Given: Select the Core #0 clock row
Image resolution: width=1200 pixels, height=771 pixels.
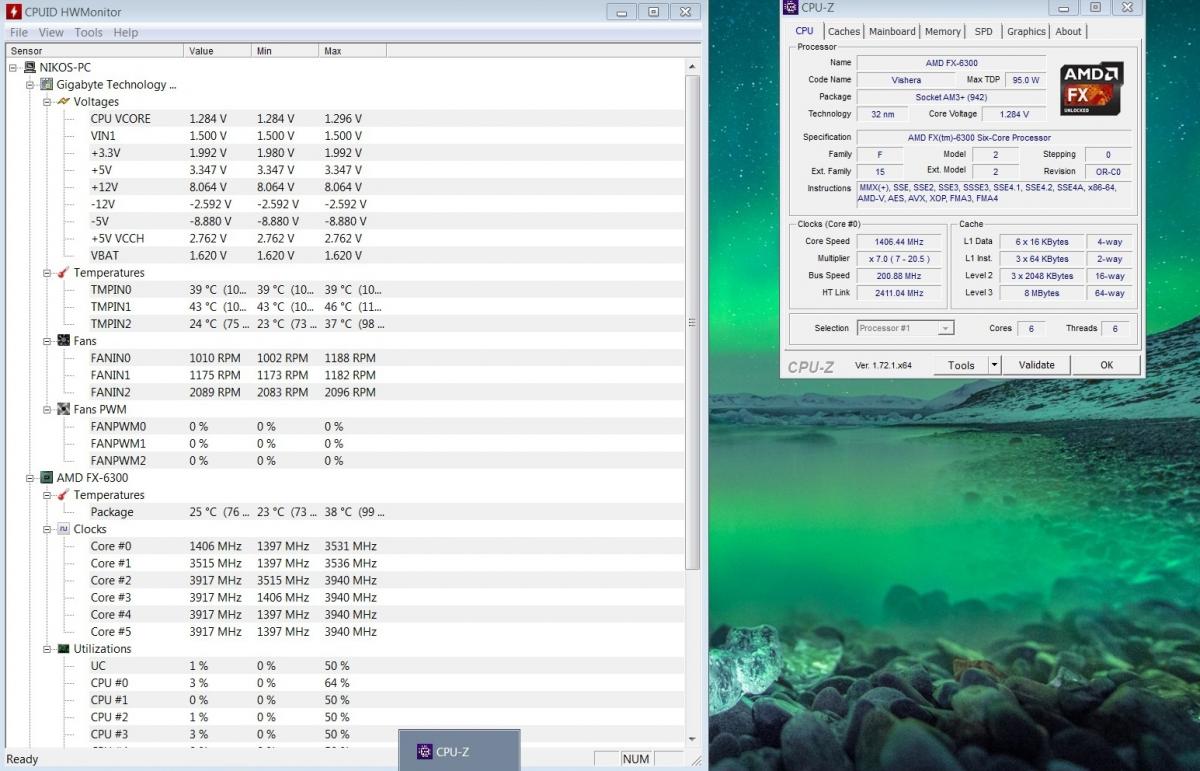Looking at the screenshot, I should pos(344,546).
